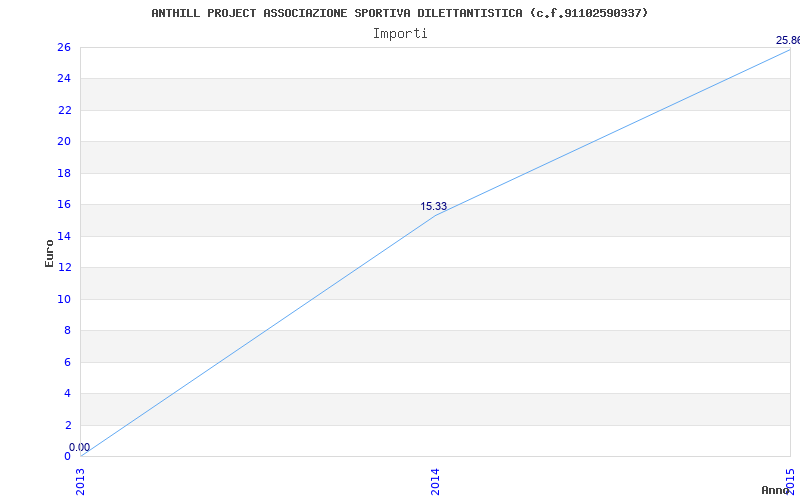
Task: Click the y-axis value 22
Action: click(x=64, y=110)
